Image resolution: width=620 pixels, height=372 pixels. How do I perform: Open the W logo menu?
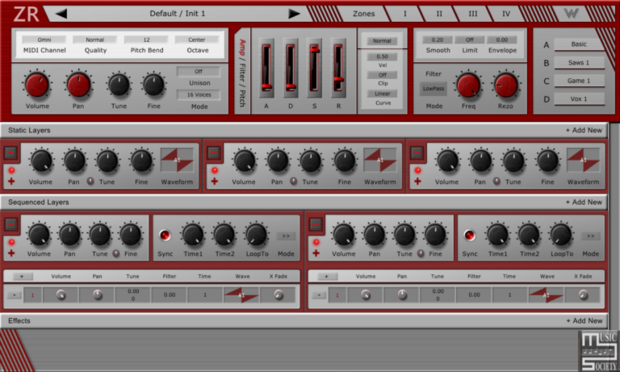click(571, 14)
